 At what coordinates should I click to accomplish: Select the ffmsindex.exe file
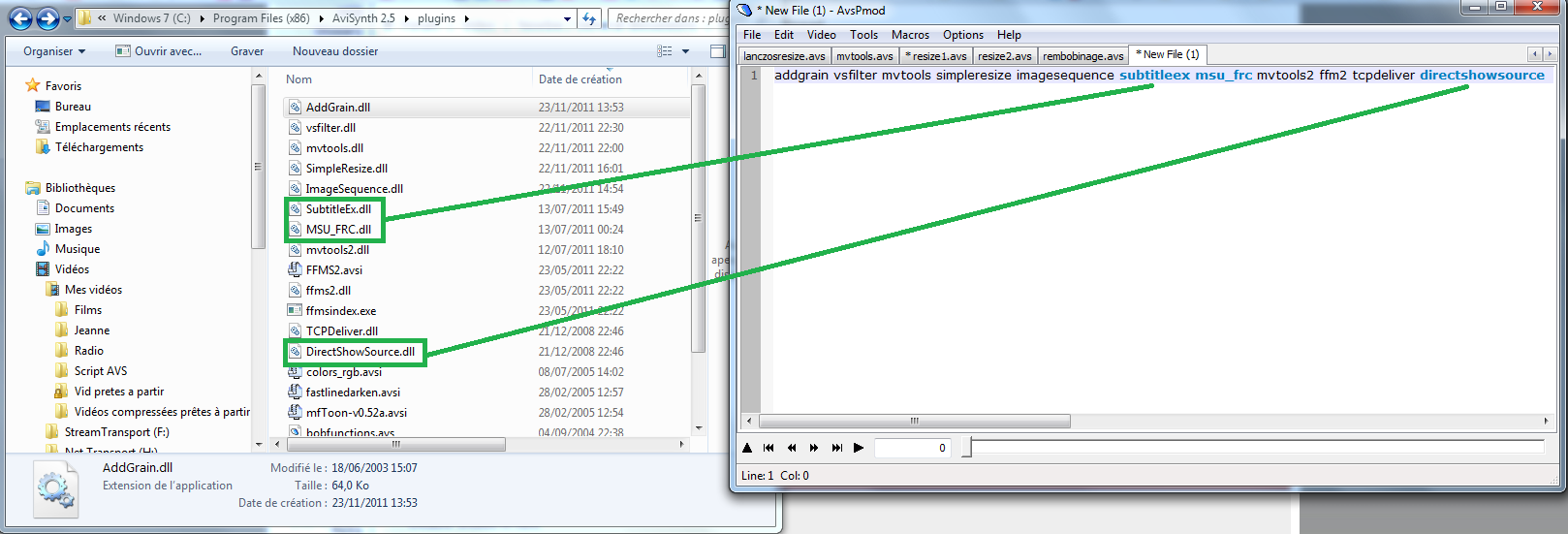[x=340, y=311]
